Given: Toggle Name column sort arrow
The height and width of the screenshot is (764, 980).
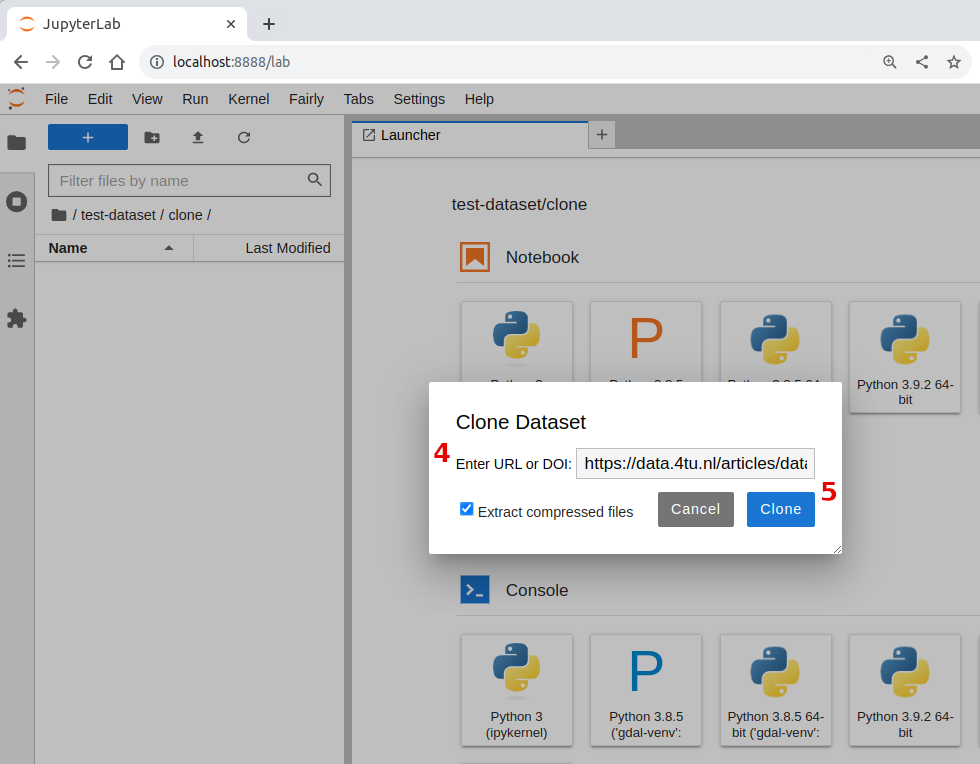Looking at the screenshot, I should coord(169,248).
